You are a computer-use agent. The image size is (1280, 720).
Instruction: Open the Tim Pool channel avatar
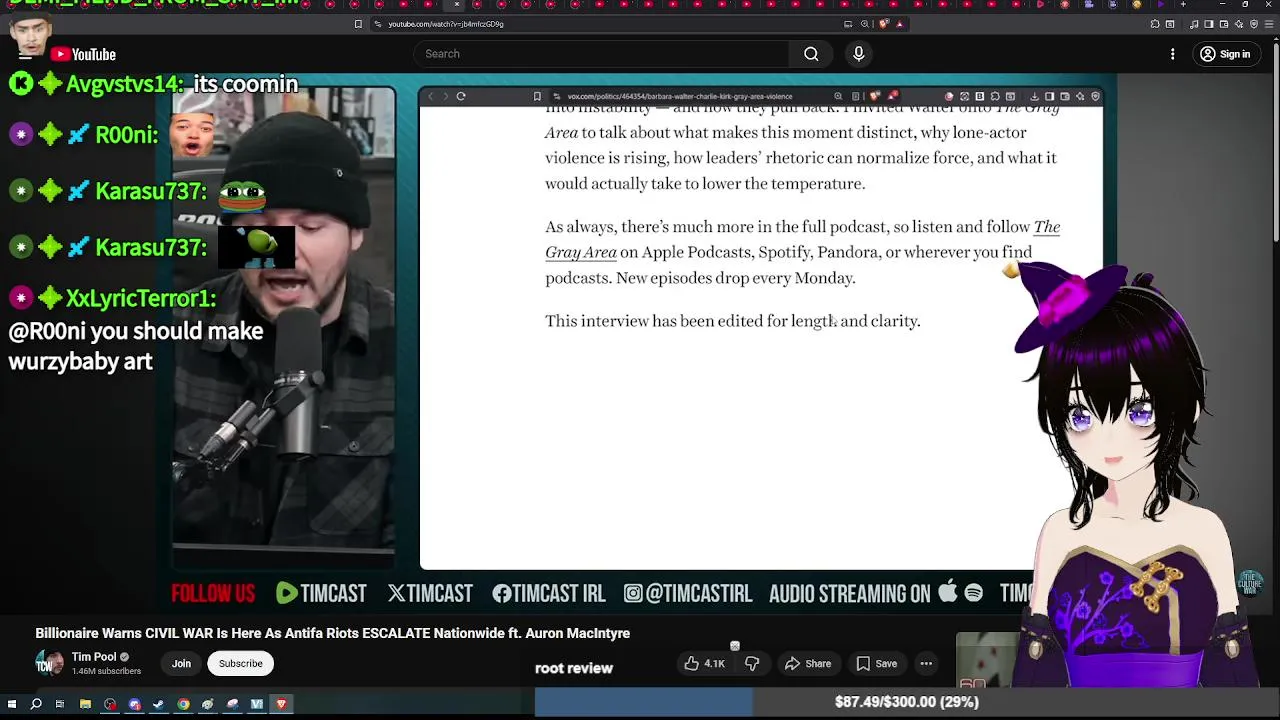point(49,663)
